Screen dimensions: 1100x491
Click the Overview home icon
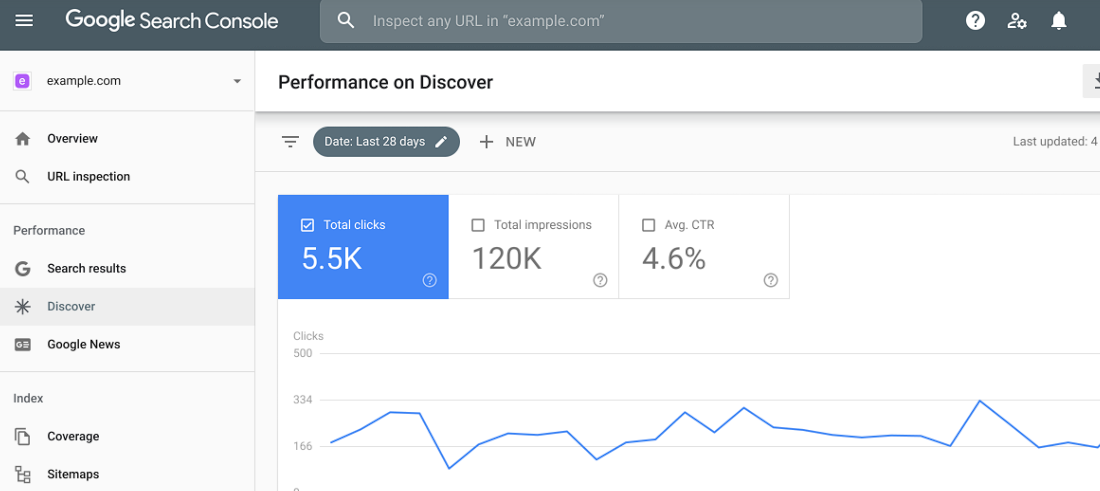click(22, 139)
